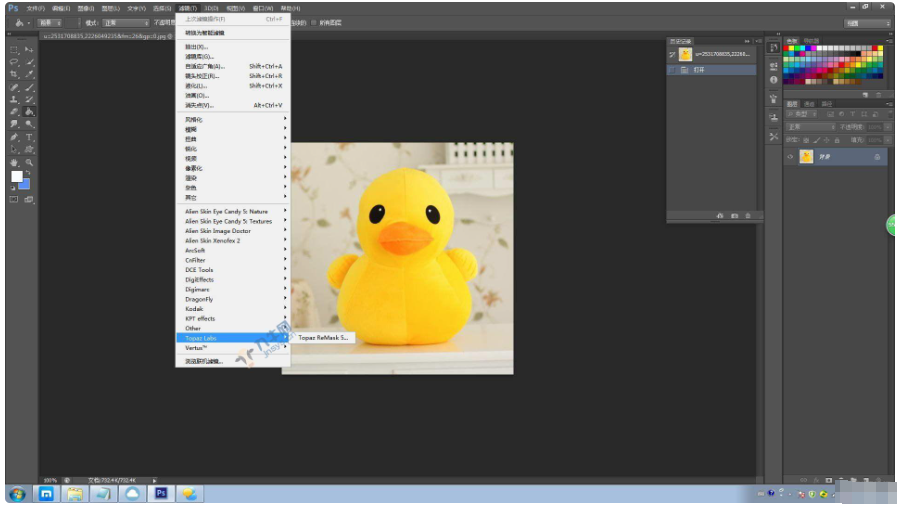Select the Clone Stamp tool

click(14, 99)
